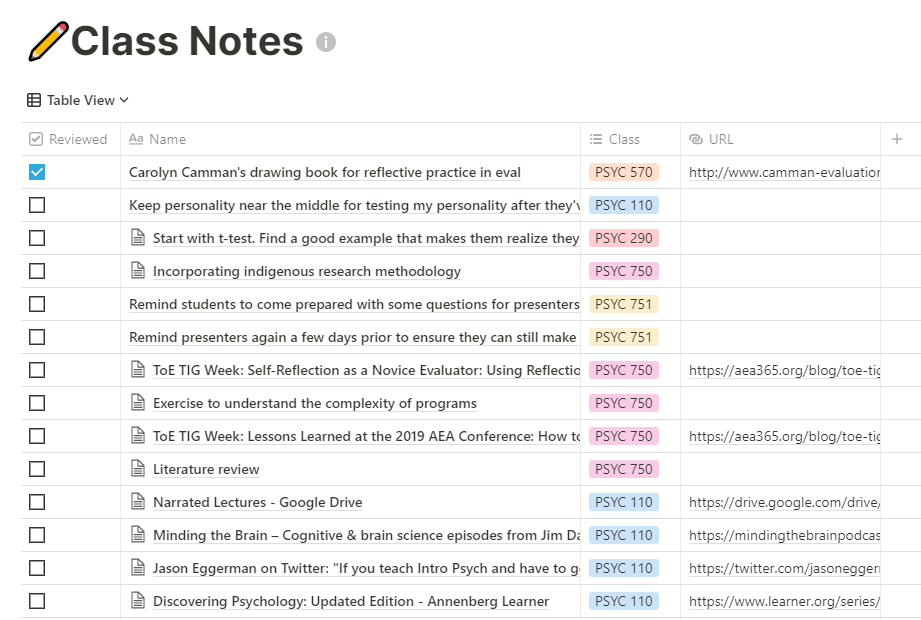Image resolution: width=921 pixels, height=620 pixels.
Task: Click the info icon beside Class Notes title
Action: tap(326, 42)
